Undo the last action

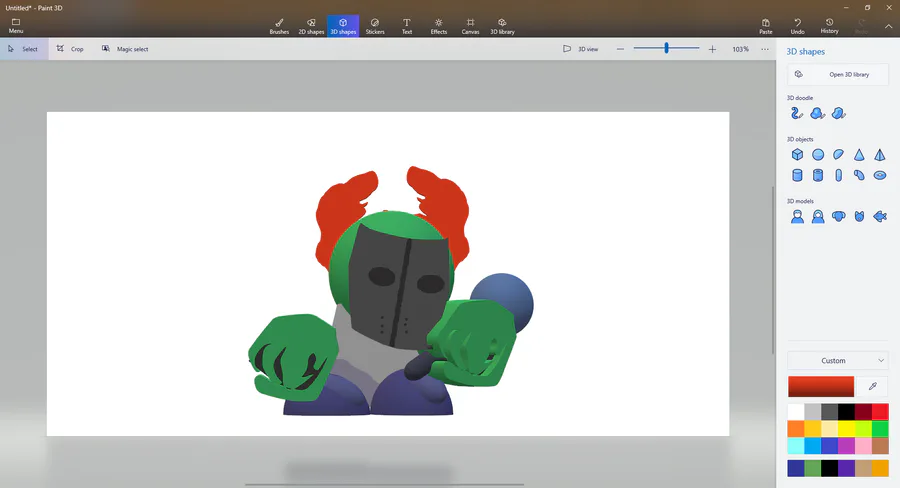797,26
